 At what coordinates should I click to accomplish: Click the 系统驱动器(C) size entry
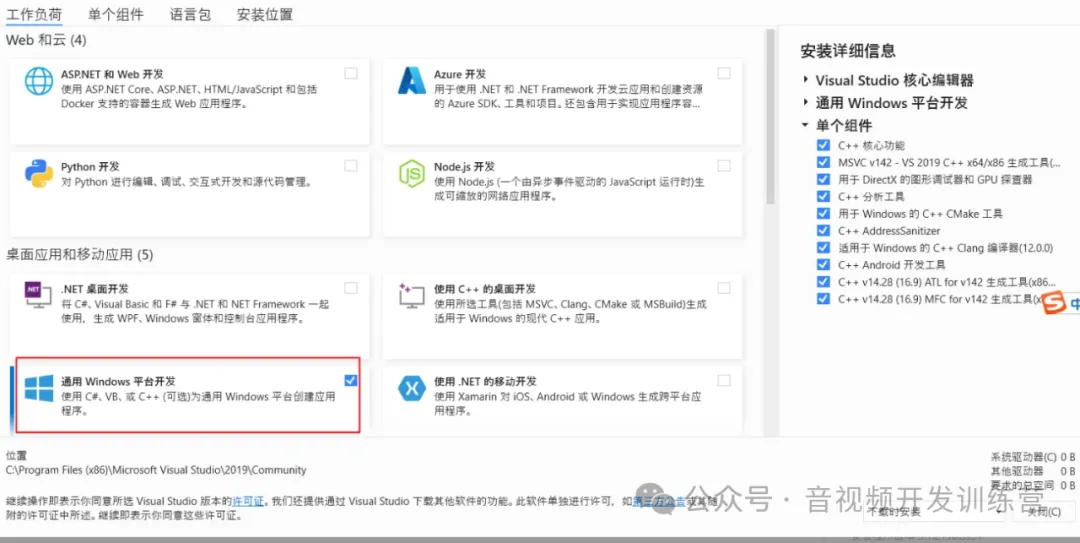point(1033,457)
